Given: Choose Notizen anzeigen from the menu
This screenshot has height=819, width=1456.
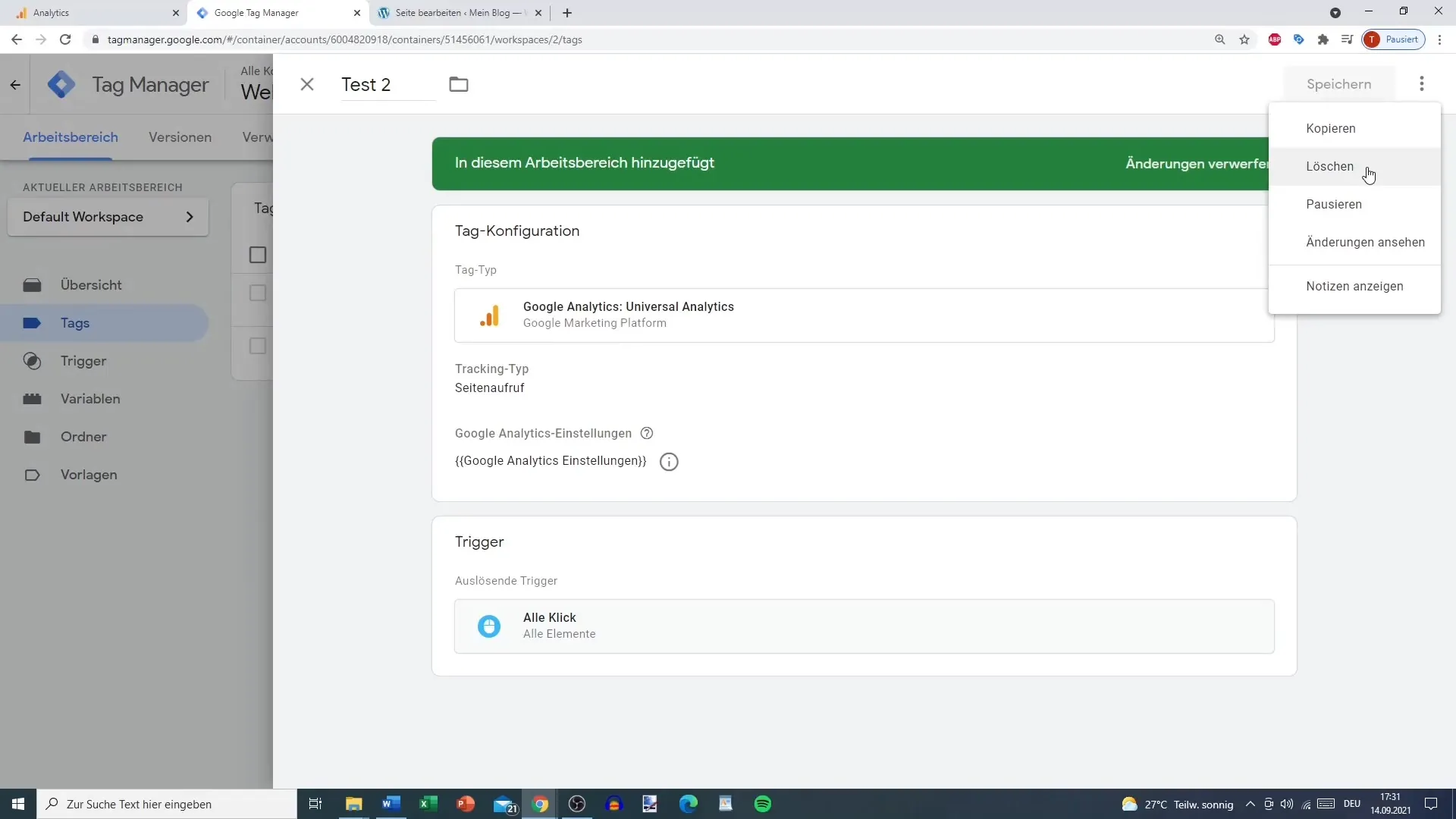Looking at the screenshot, I should 1354,286.
